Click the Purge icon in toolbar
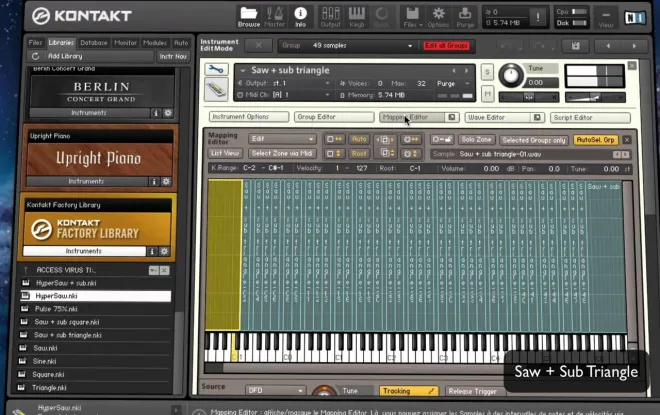660x415 pixels. point(465,17)
